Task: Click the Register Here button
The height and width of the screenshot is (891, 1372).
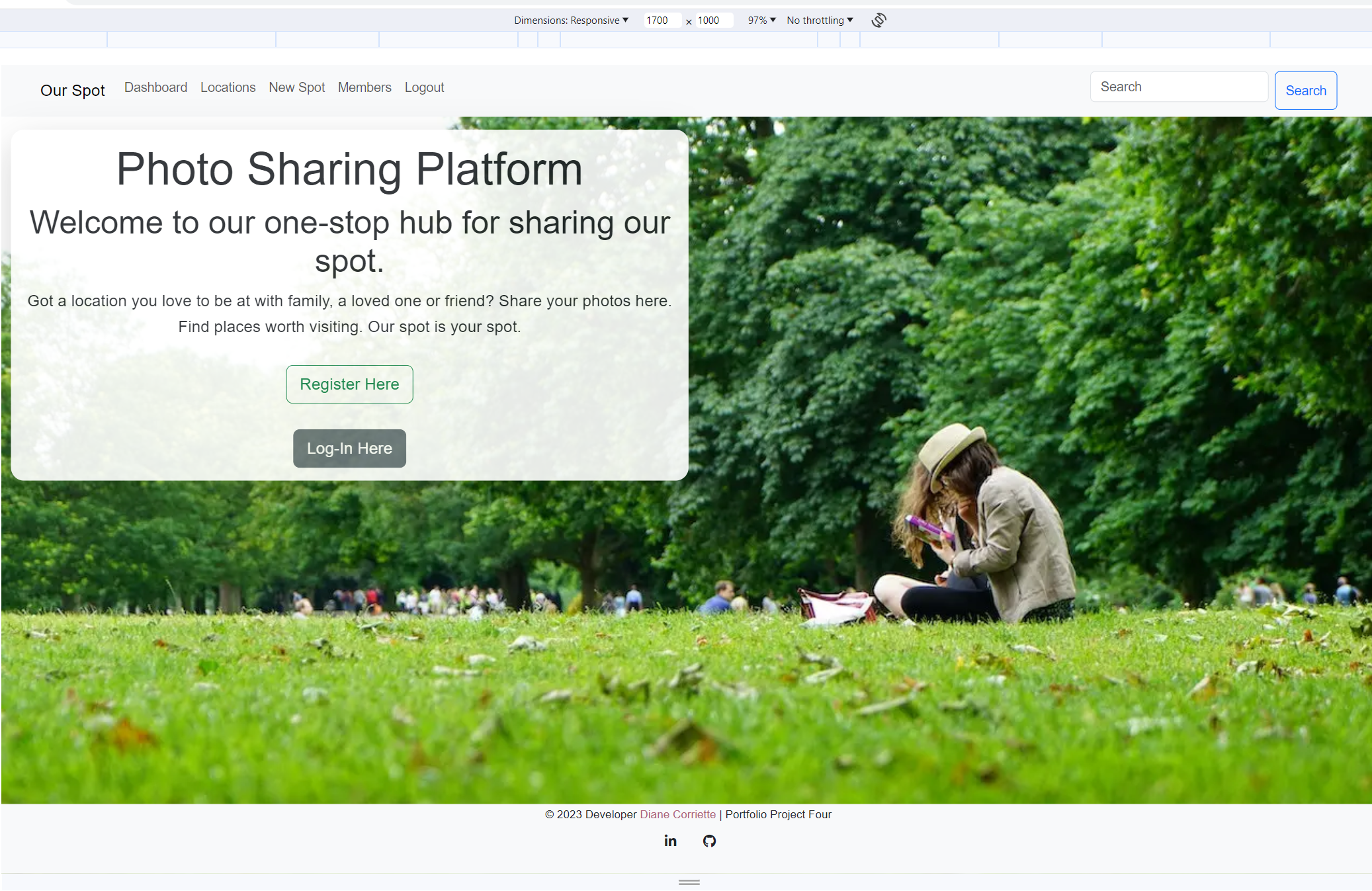Action: pyautogui.click(x=349, y=384)
